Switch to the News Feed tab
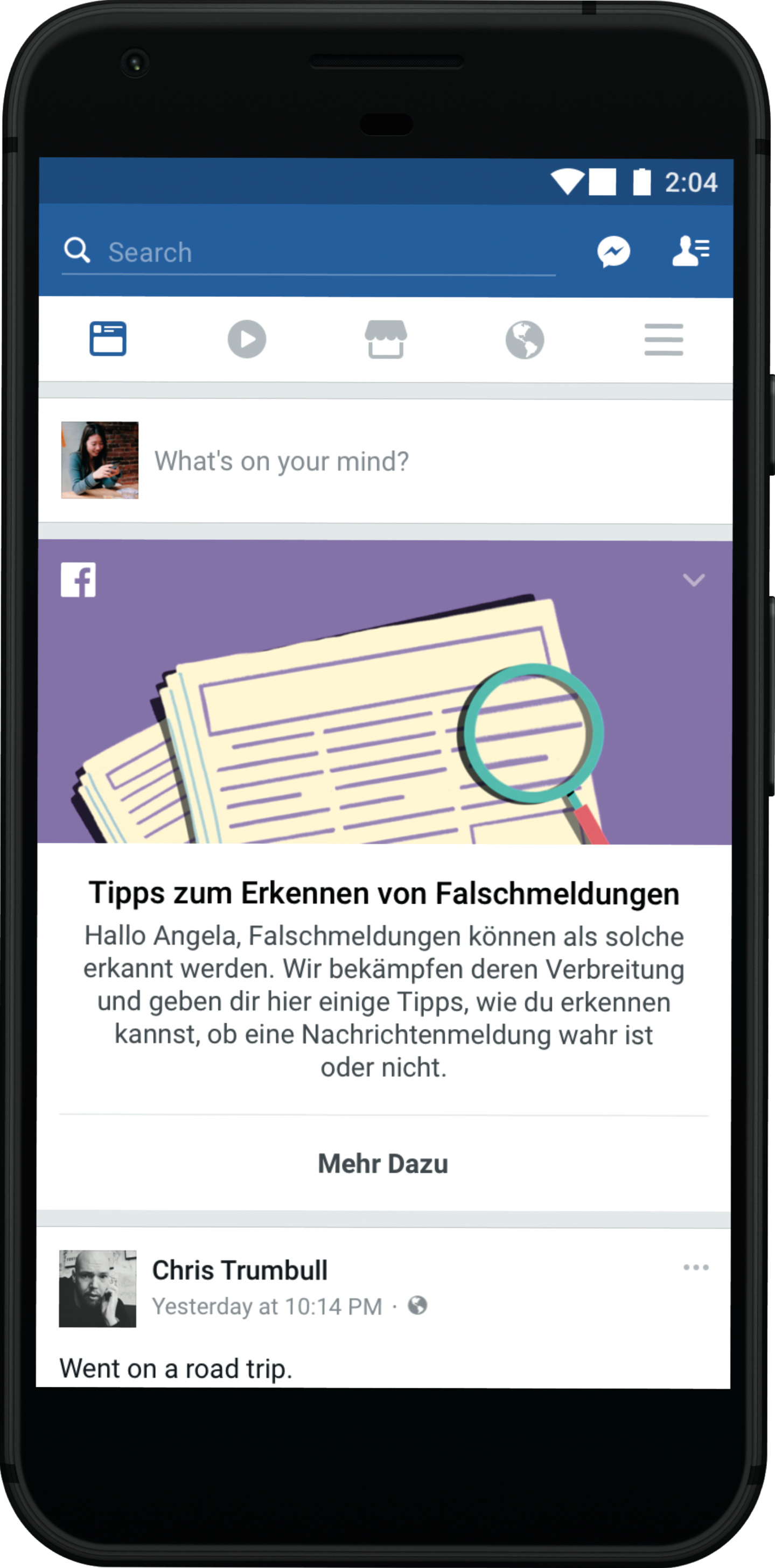Viewport: 775px width, 1568px height. (x=108, y=339)
